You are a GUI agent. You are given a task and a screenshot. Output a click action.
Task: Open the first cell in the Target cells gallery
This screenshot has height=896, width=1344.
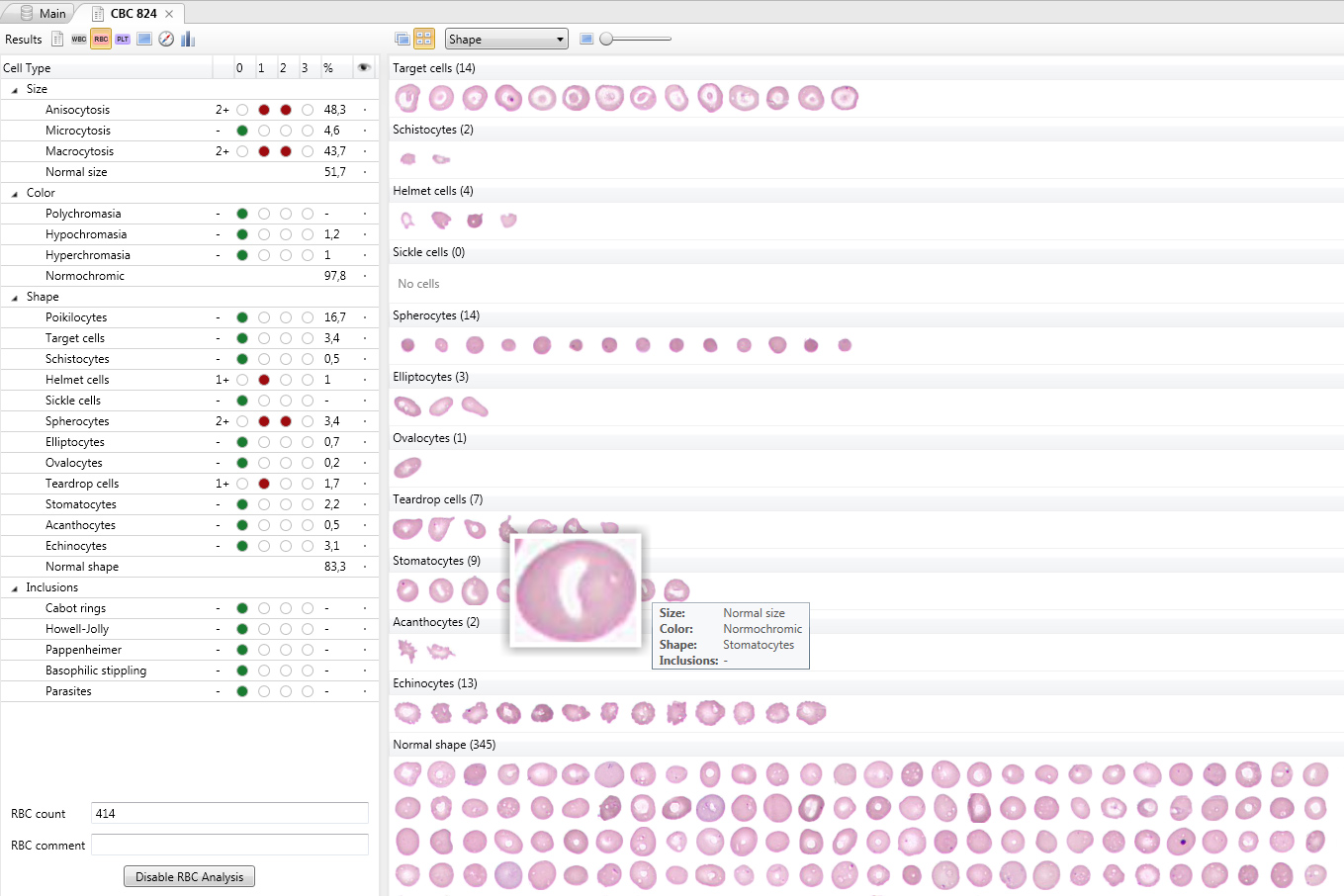tap(407, 98)
